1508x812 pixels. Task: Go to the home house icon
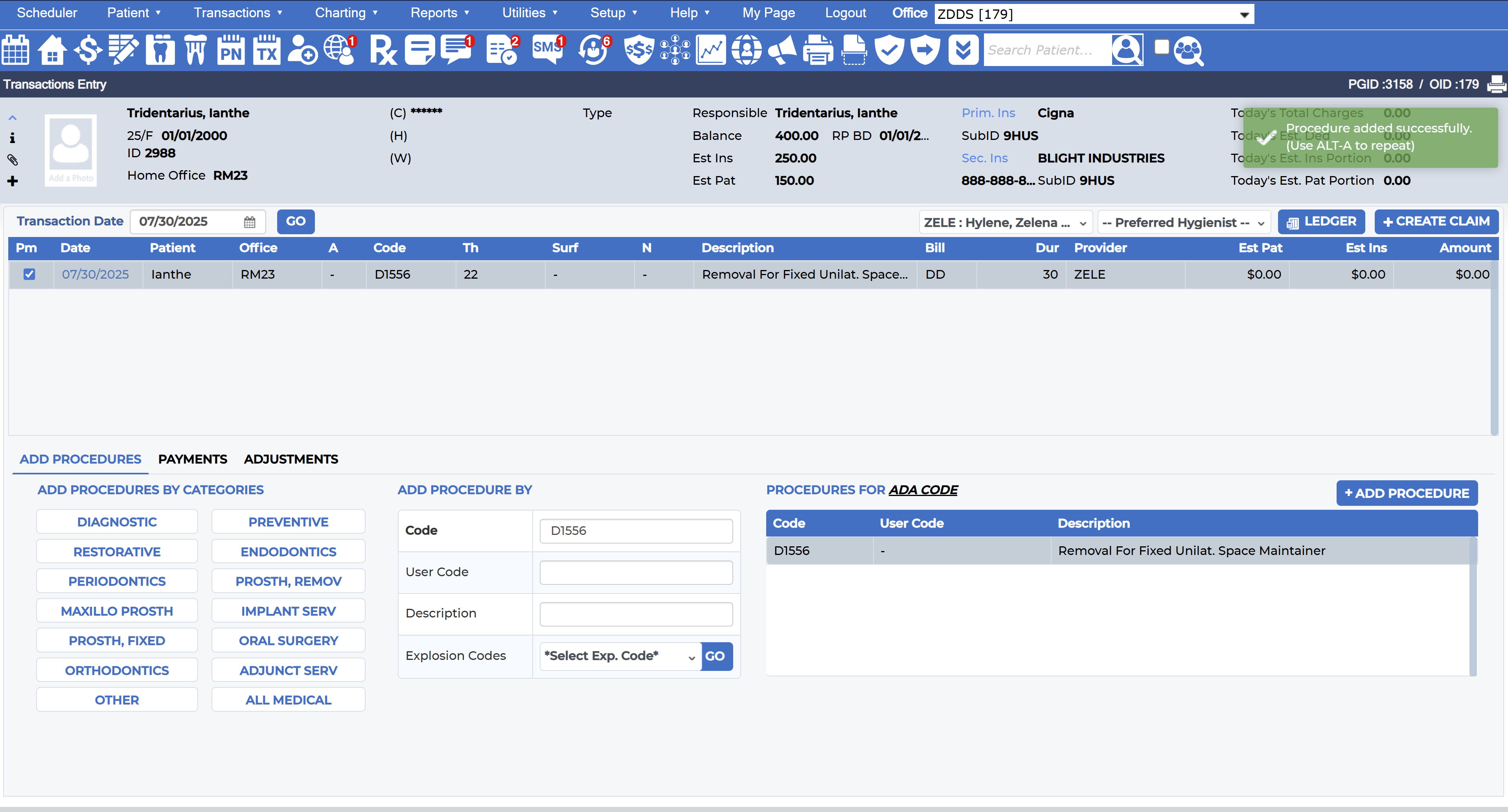point(52,50)
